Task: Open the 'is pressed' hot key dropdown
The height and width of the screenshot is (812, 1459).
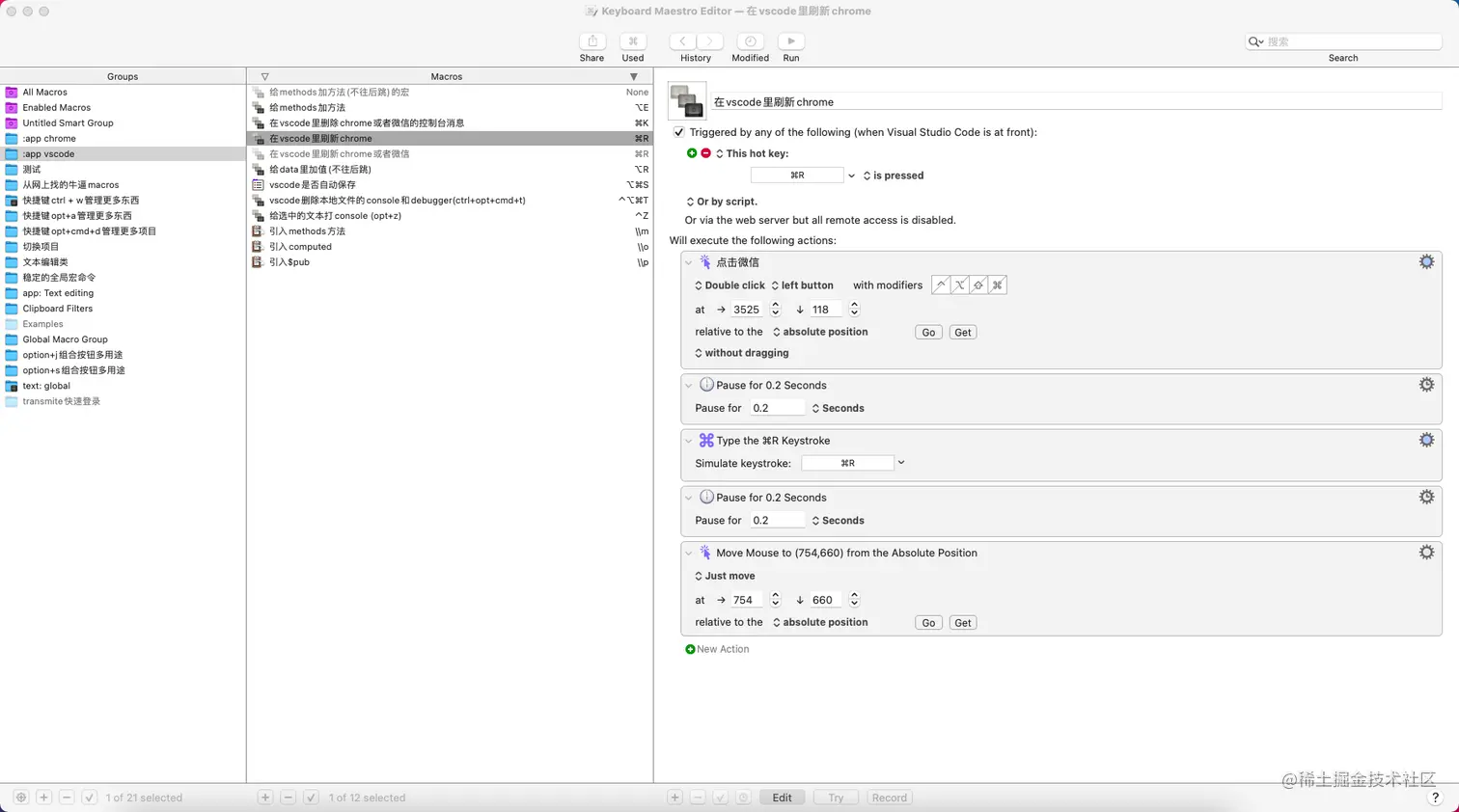Action: 894,176
